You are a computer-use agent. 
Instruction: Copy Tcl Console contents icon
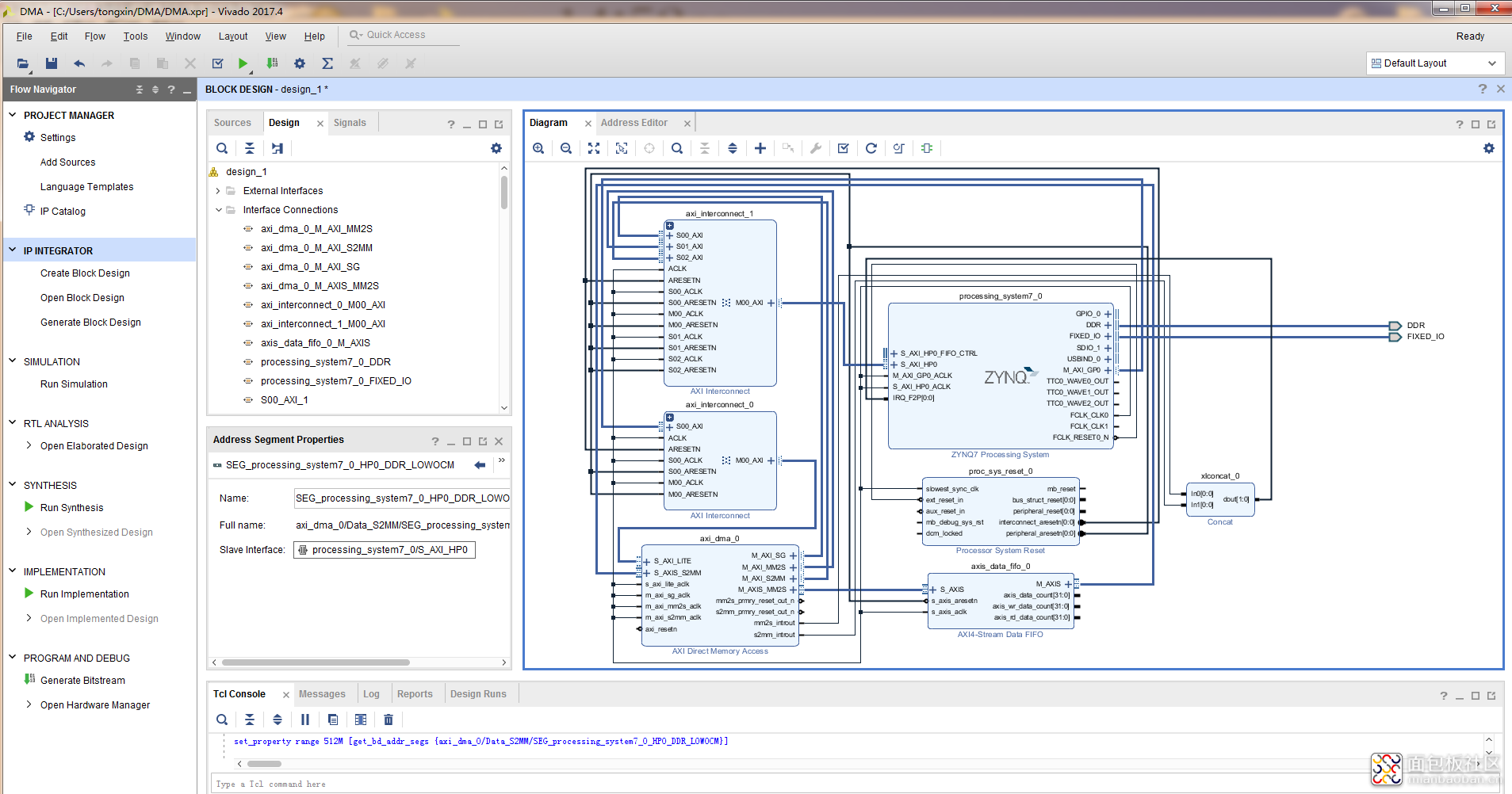pyautogui.click(x=333, y=720)
